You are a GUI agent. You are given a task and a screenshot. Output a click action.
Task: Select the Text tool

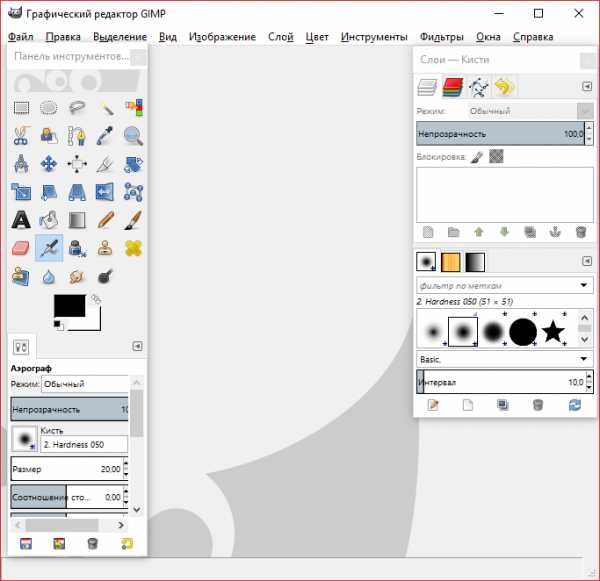click(x=21, y=220)
